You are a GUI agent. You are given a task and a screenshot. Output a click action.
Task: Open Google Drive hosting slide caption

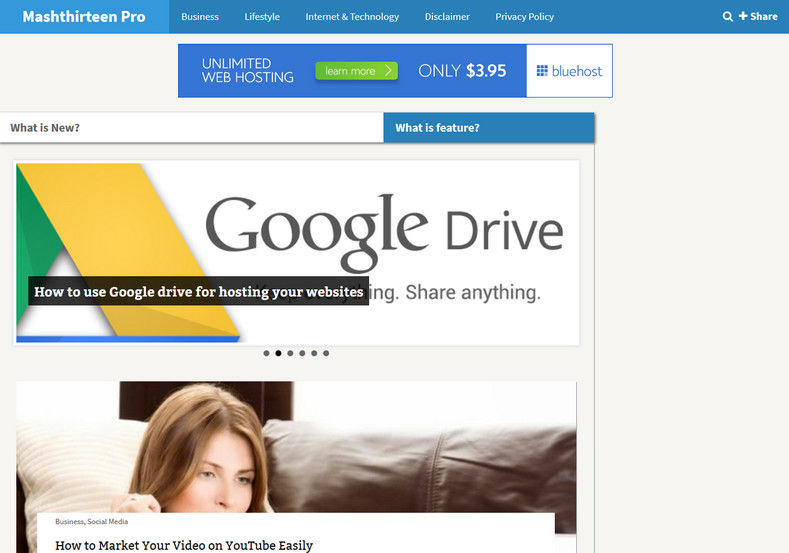pos(198,291)
